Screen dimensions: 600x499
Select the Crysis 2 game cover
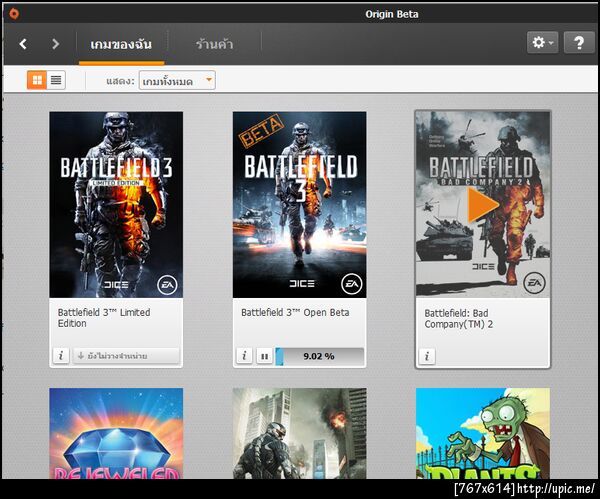(299, 433)
